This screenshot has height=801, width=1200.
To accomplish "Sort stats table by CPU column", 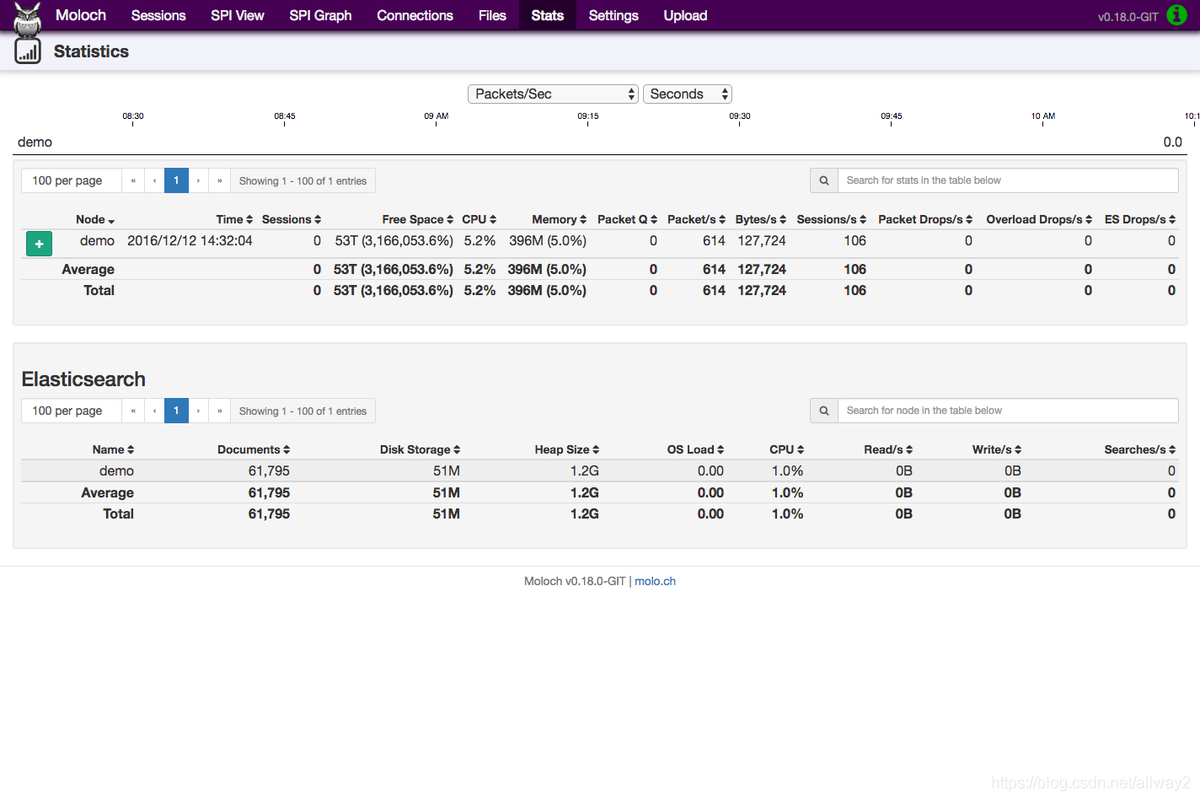I will tap(479, 220).
